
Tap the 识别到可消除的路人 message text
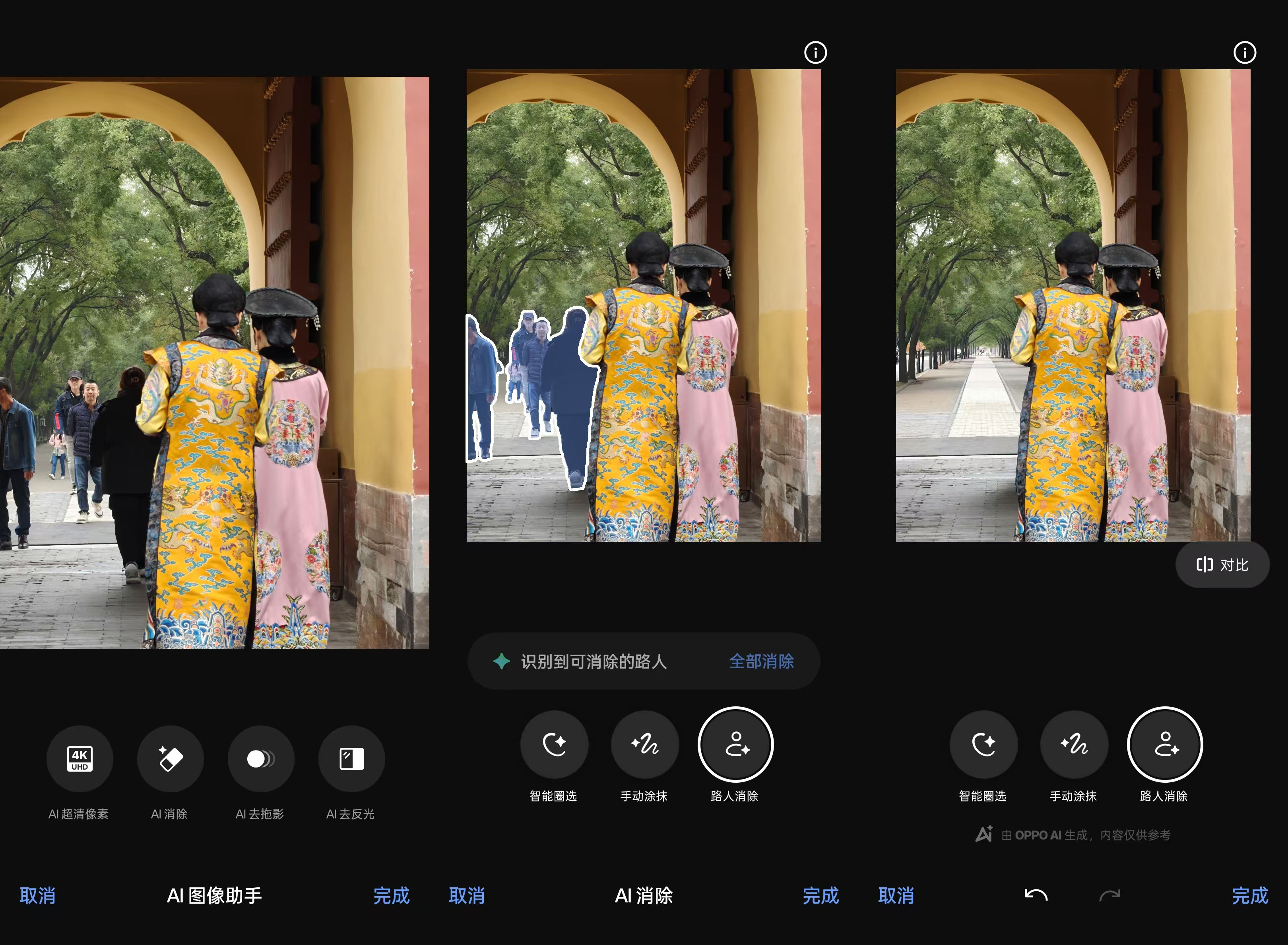click(594, 661)
